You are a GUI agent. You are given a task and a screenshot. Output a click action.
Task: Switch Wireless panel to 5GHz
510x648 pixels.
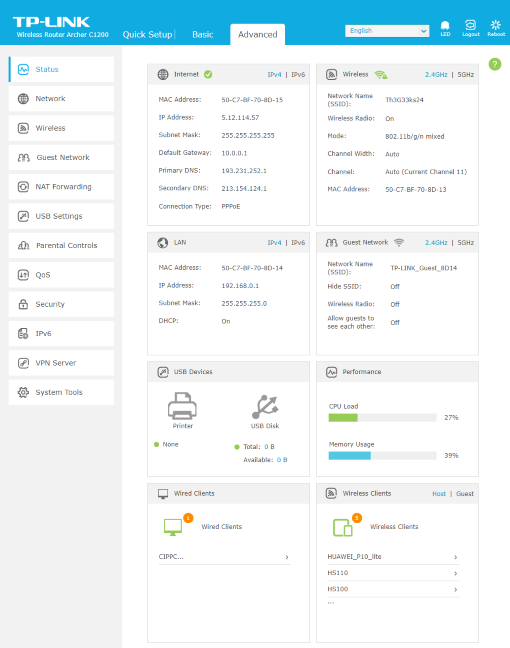[465, 74]
